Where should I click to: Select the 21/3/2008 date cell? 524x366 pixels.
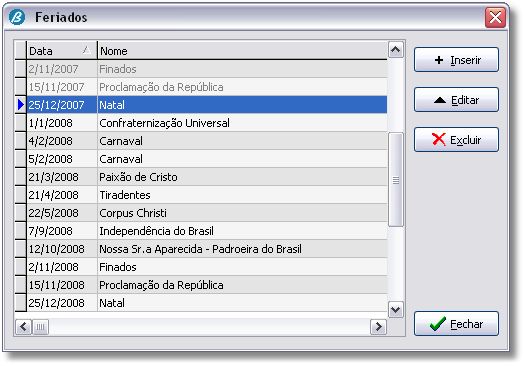point(62,177)
